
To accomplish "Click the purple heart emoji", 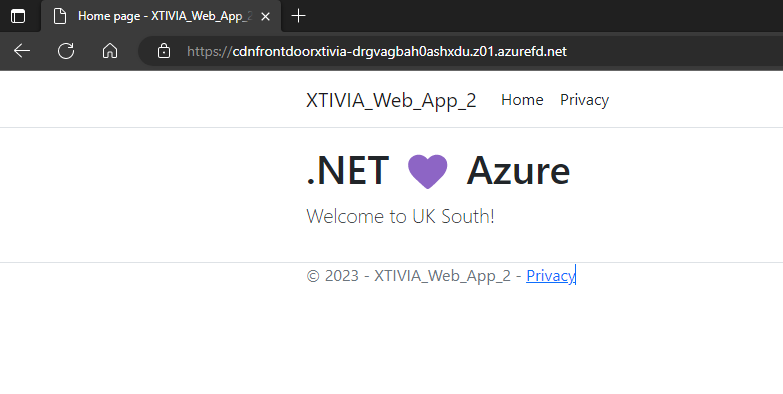I will coord(427,171).
